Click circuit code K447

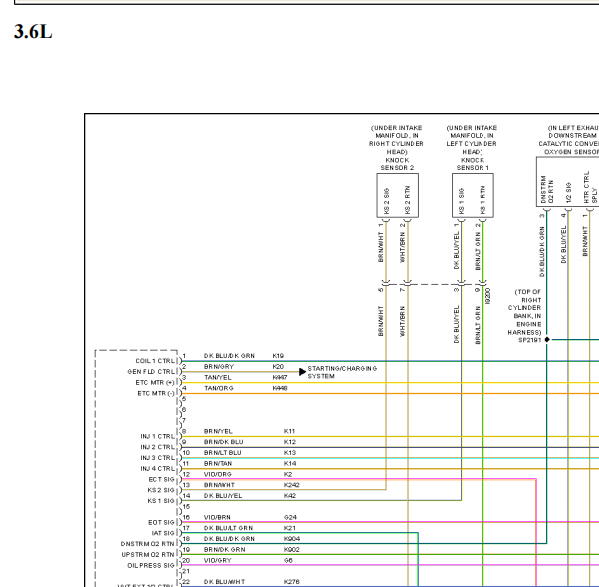tap(280, 377)
